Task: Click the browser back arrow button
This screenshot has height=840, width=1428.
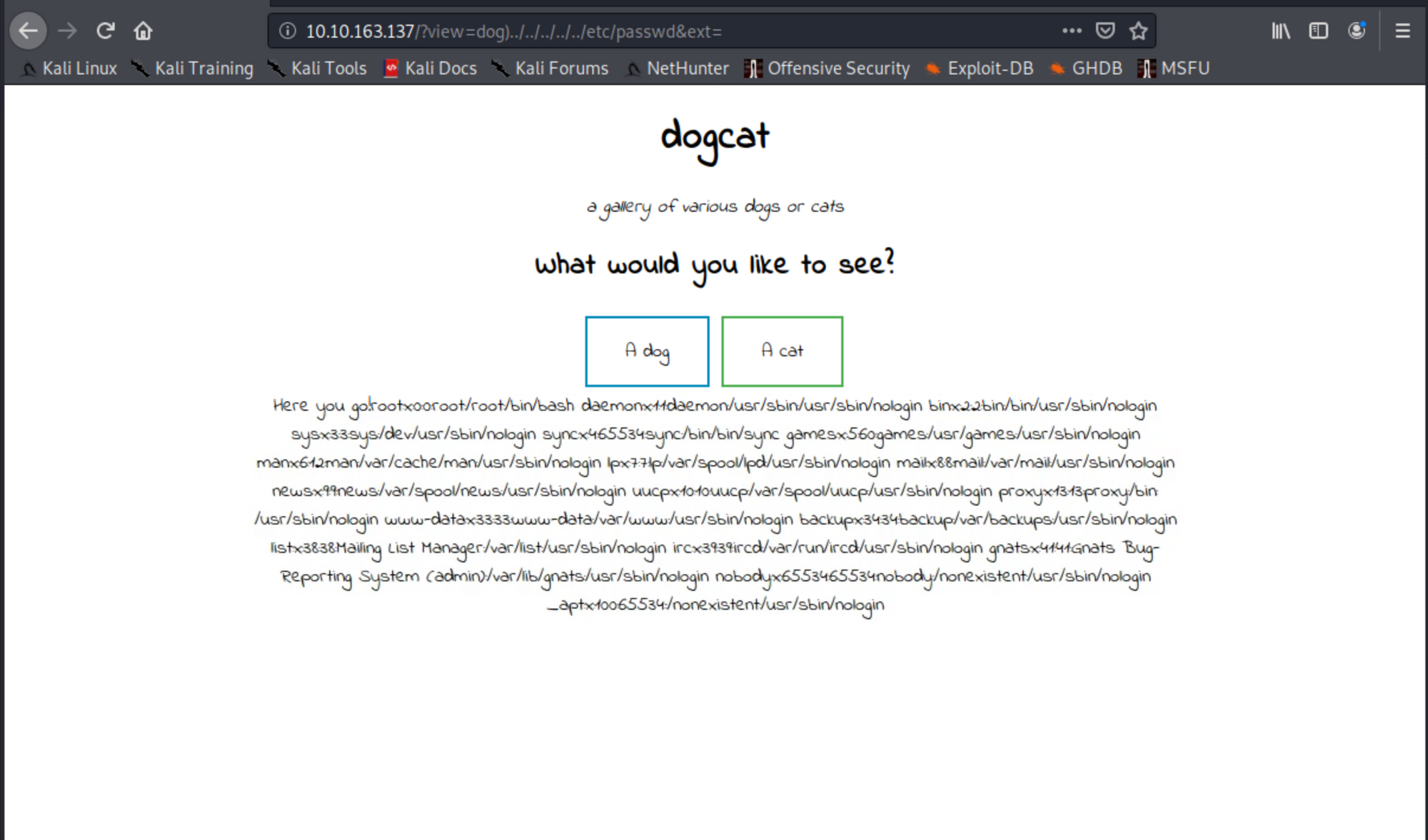Action: (x=29, y=31)
